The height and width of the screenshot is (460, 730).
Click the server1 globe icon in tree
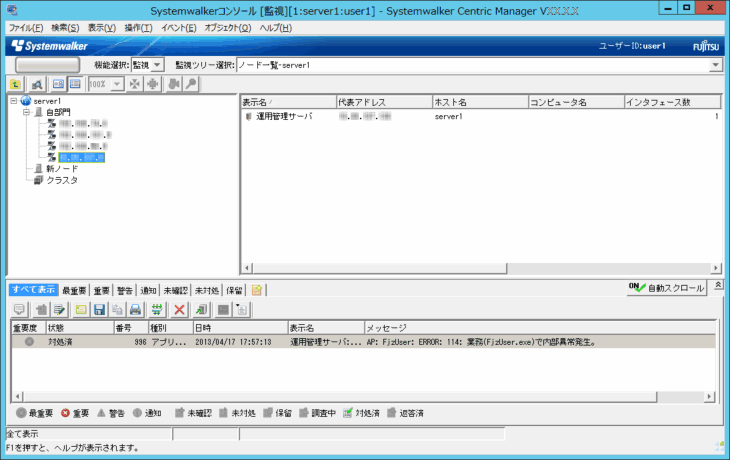(26, 101)
